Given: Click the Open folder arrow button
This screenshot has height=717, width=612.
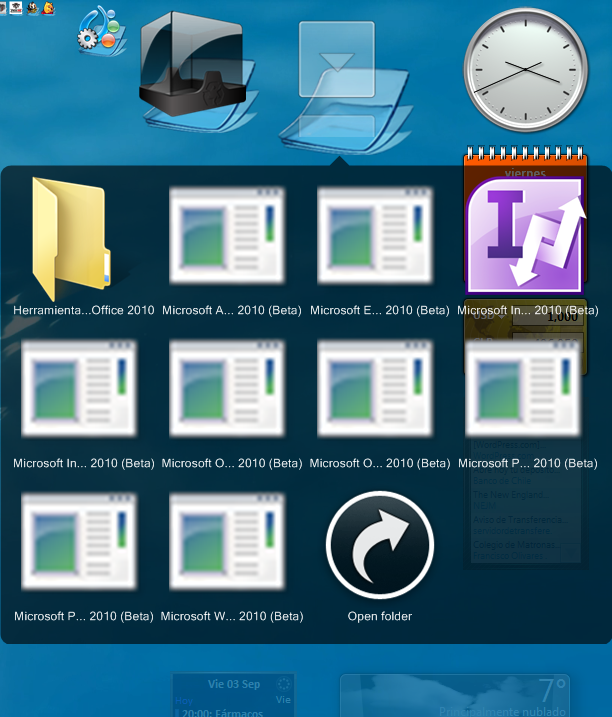Looking at the screenshot, I should 380,545.
